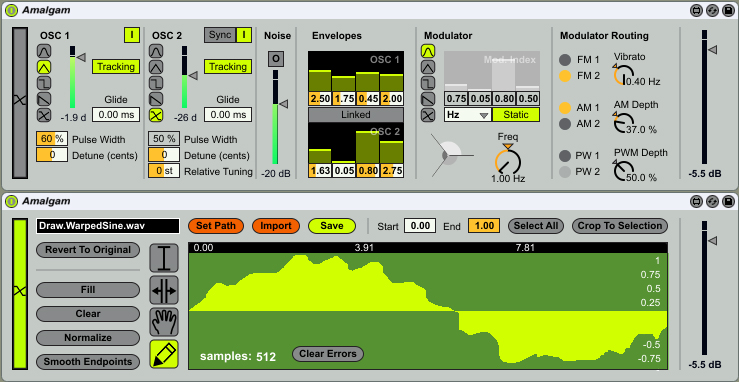The width and height of the screenshot is (739, 382).
Task: Choose the zoom horizontal arrows tool
Action: 164,290
